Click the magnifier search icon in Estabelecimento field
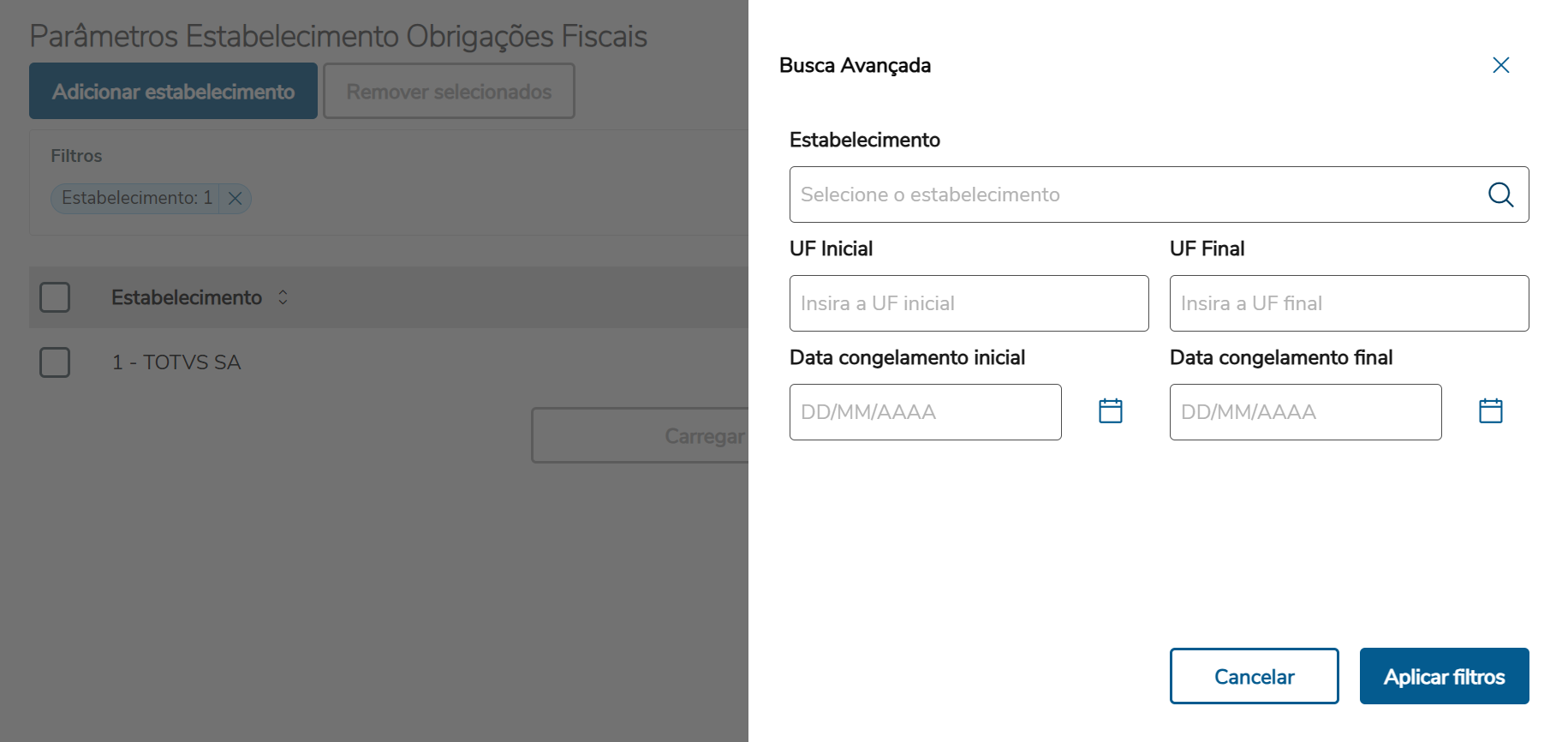1568x742 pixels. 1500,194
